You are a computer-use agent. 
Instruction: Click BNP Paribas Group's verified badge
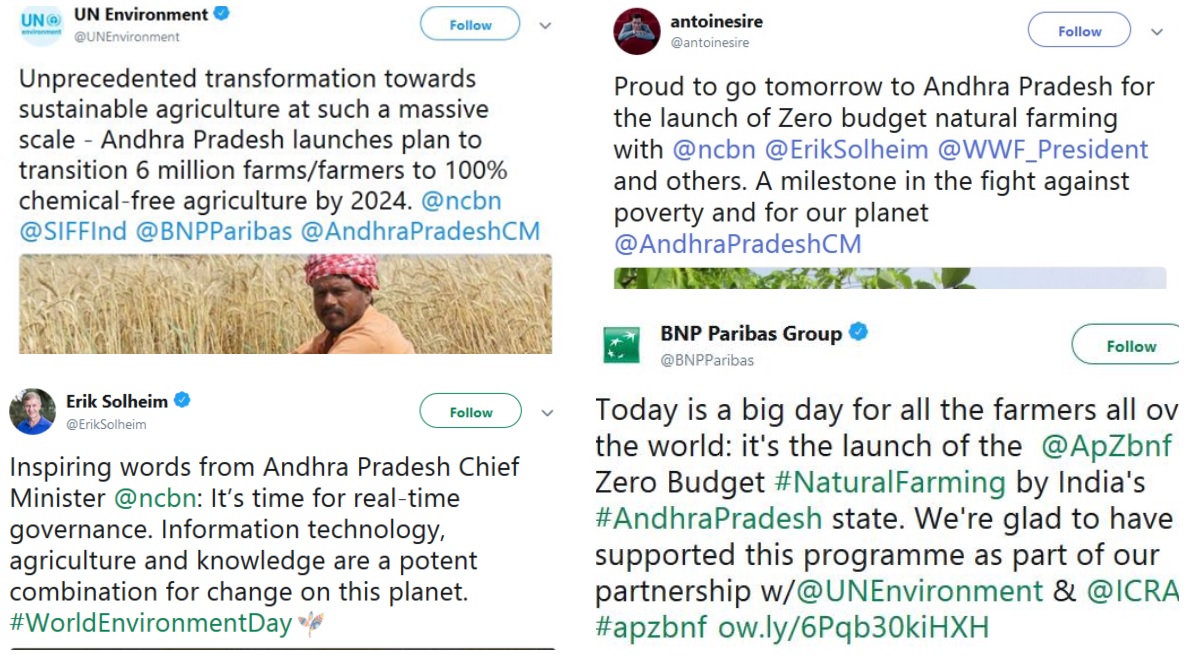(858, 333)
